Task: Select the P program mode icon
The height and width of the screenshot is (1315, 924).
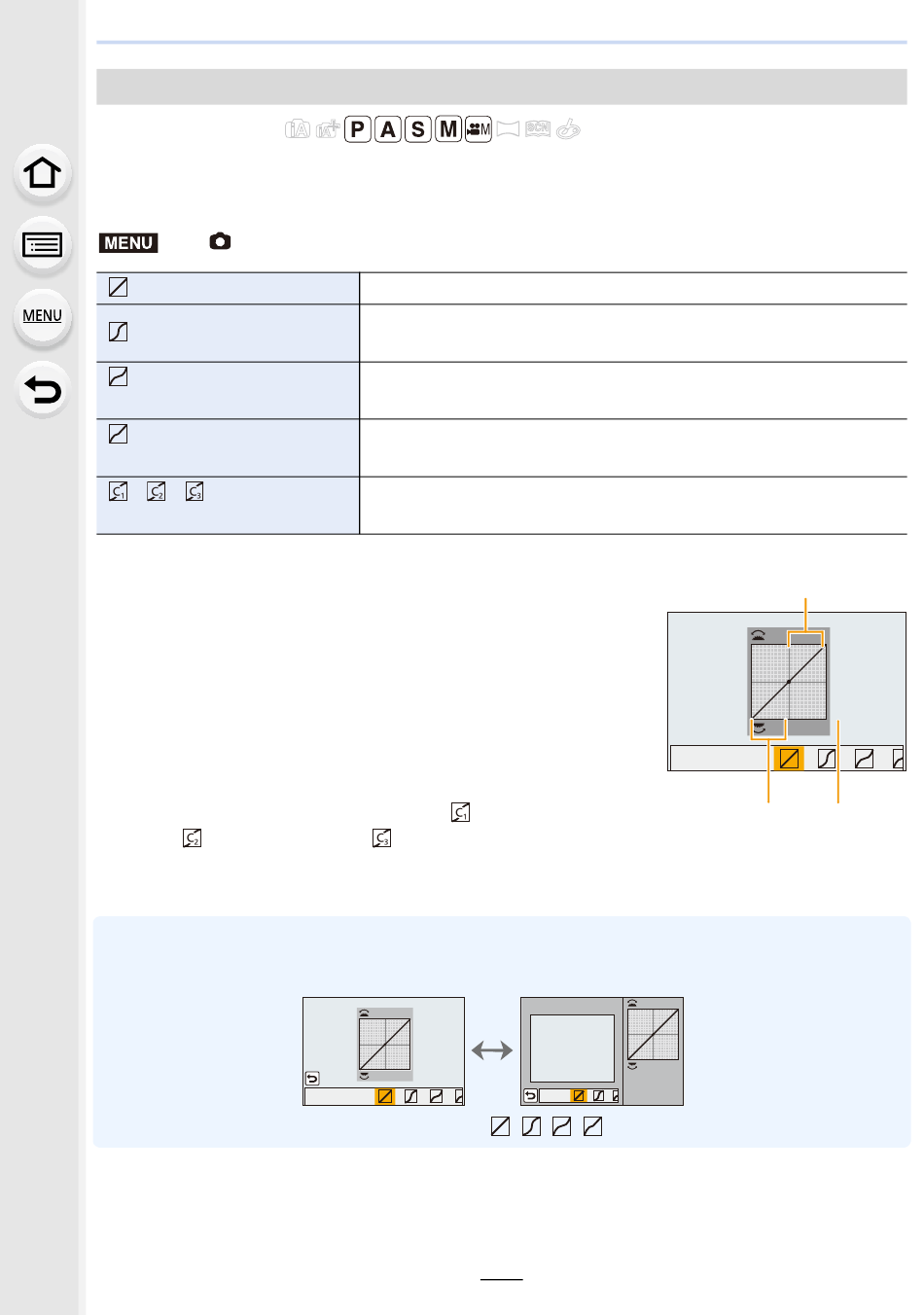Action: point(358,128)
